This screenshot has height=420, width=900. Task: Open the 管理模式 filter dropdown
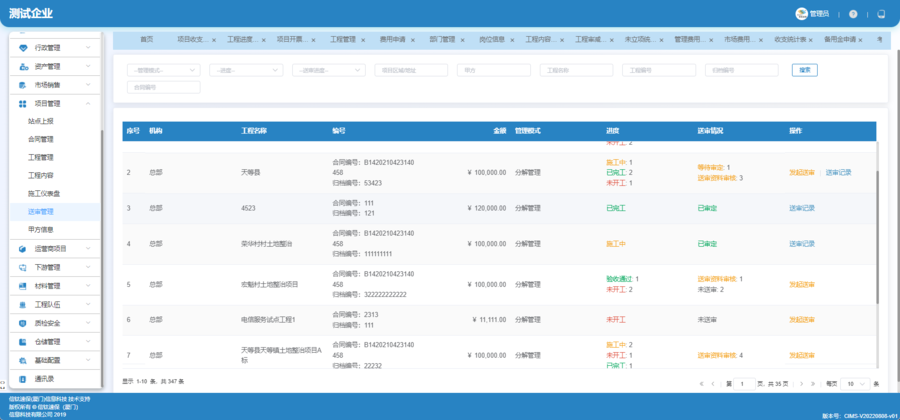164,70
